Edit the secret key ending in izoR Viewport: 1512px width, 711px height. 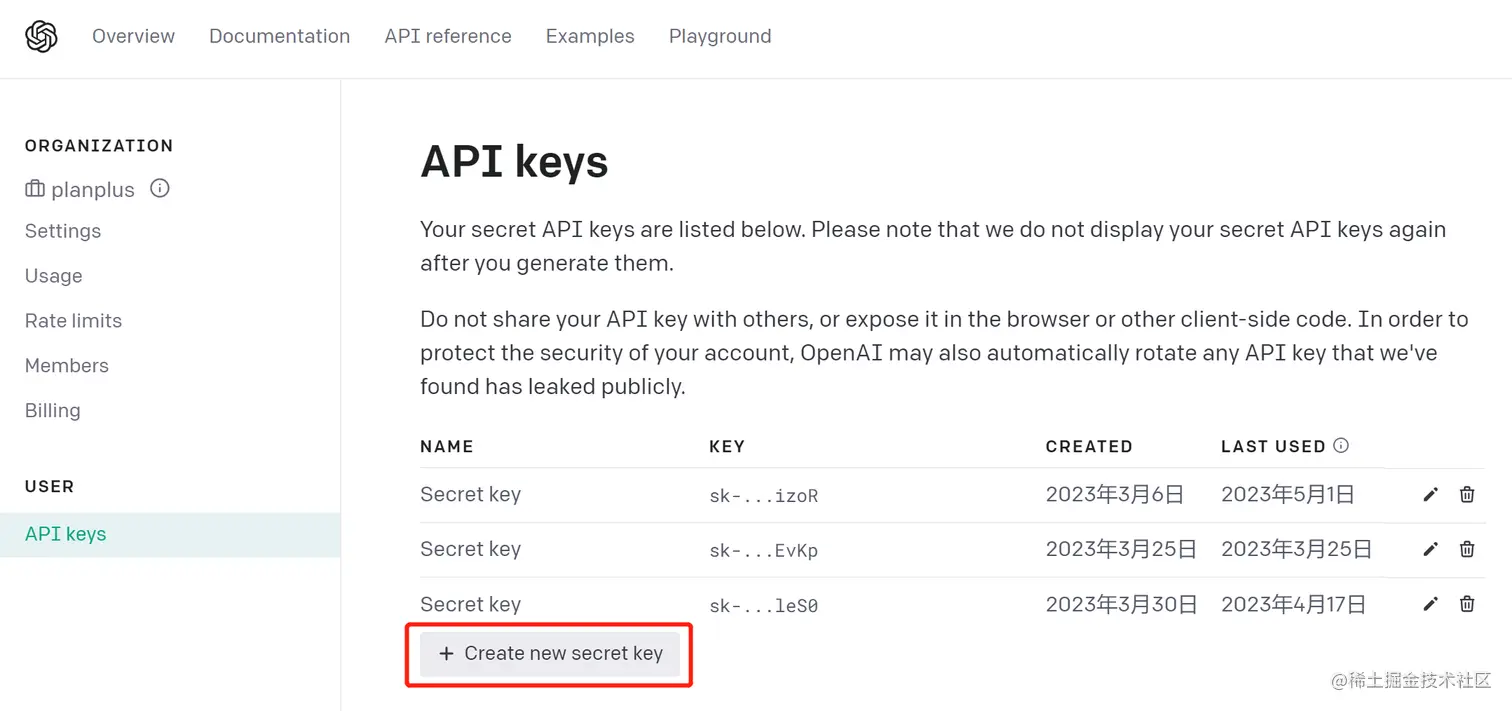[x=1431, y=494]
